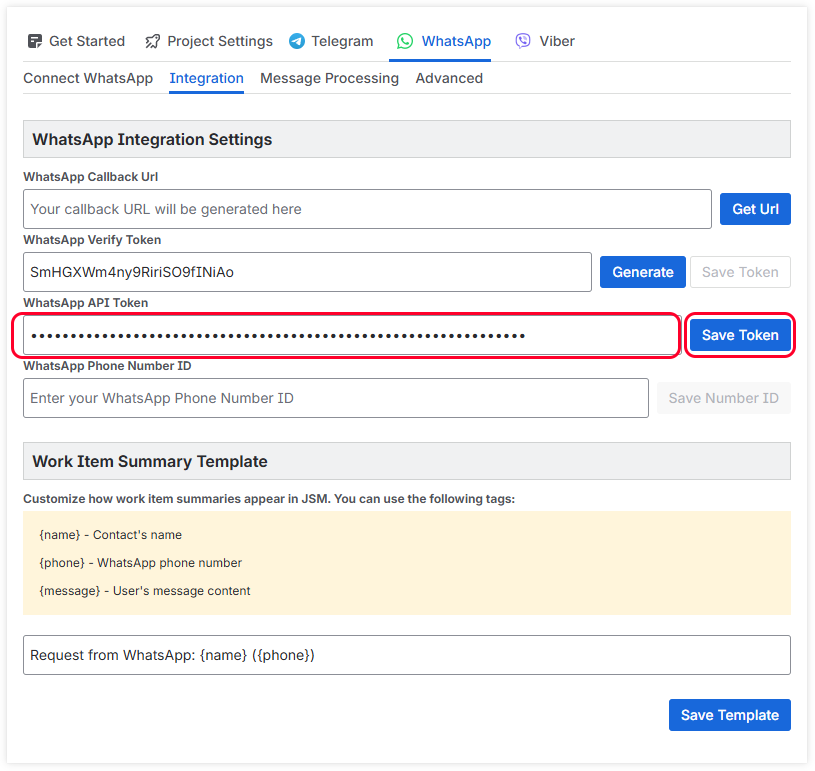The image size is (815, 771).
Task: Click the '{message} - User's message content' line
Action: click(x=145, y=591)
